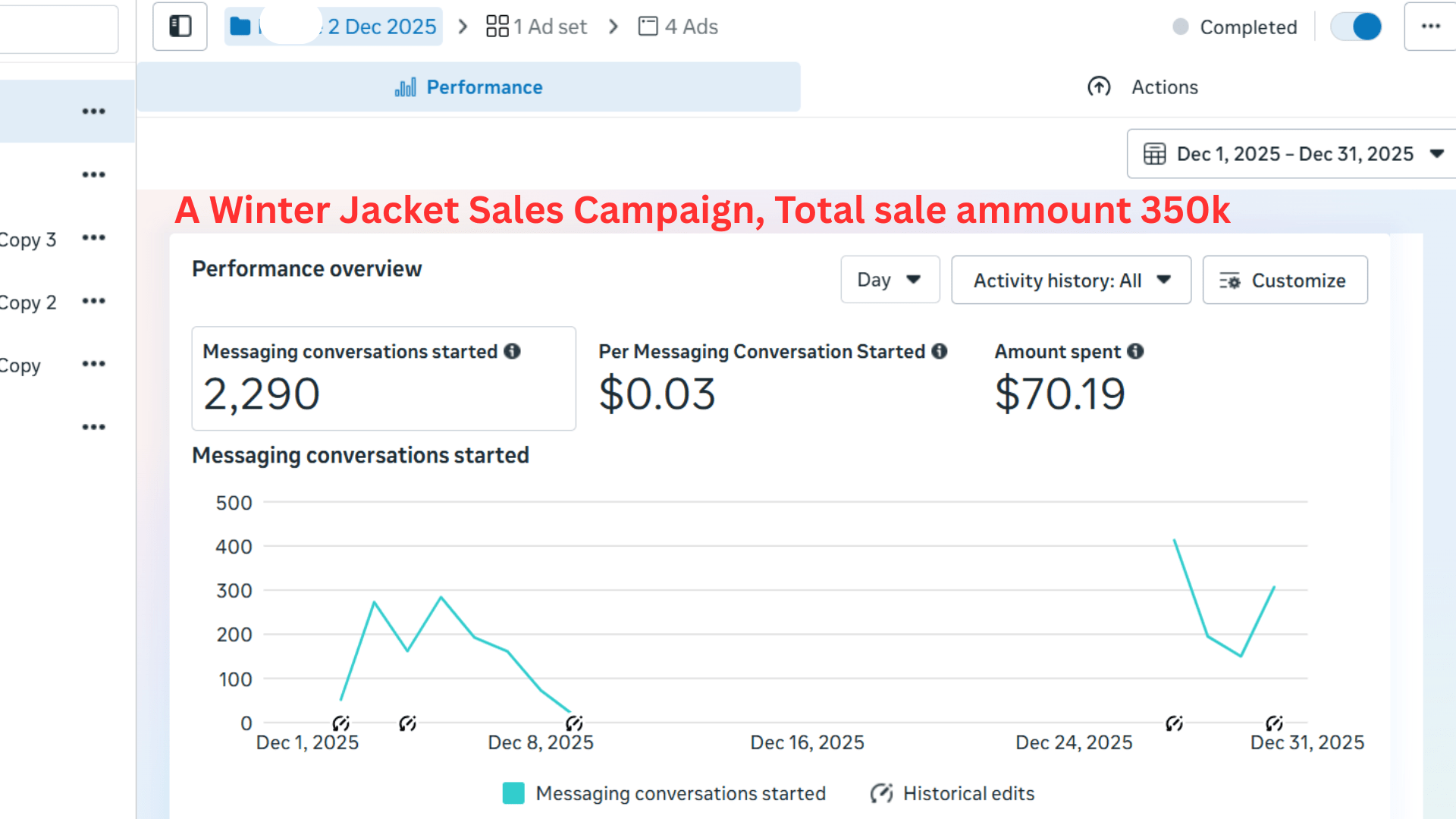Toggle the sidebar panel icon
The width and height of the screenshot is (1456, 819).
point(180,27)
